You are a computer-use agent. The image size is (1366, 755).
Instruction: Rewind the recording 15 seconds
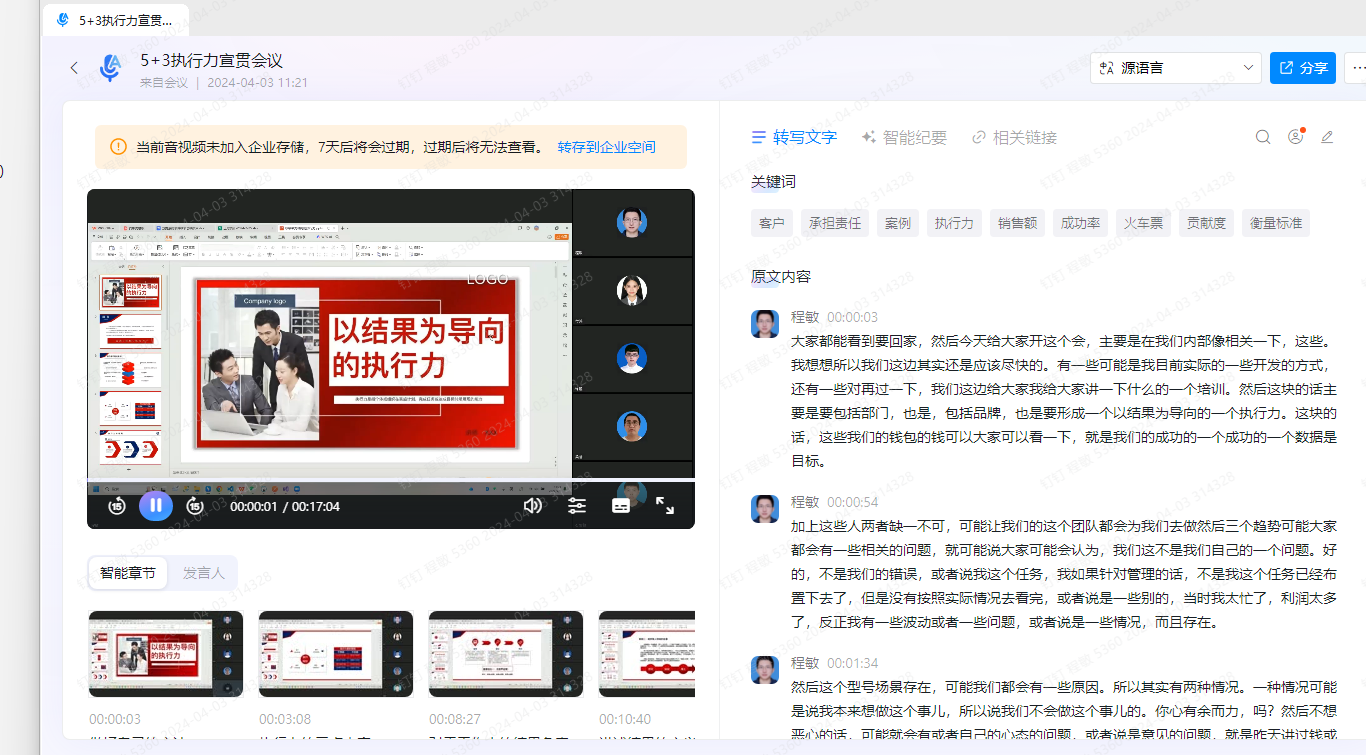116,506
